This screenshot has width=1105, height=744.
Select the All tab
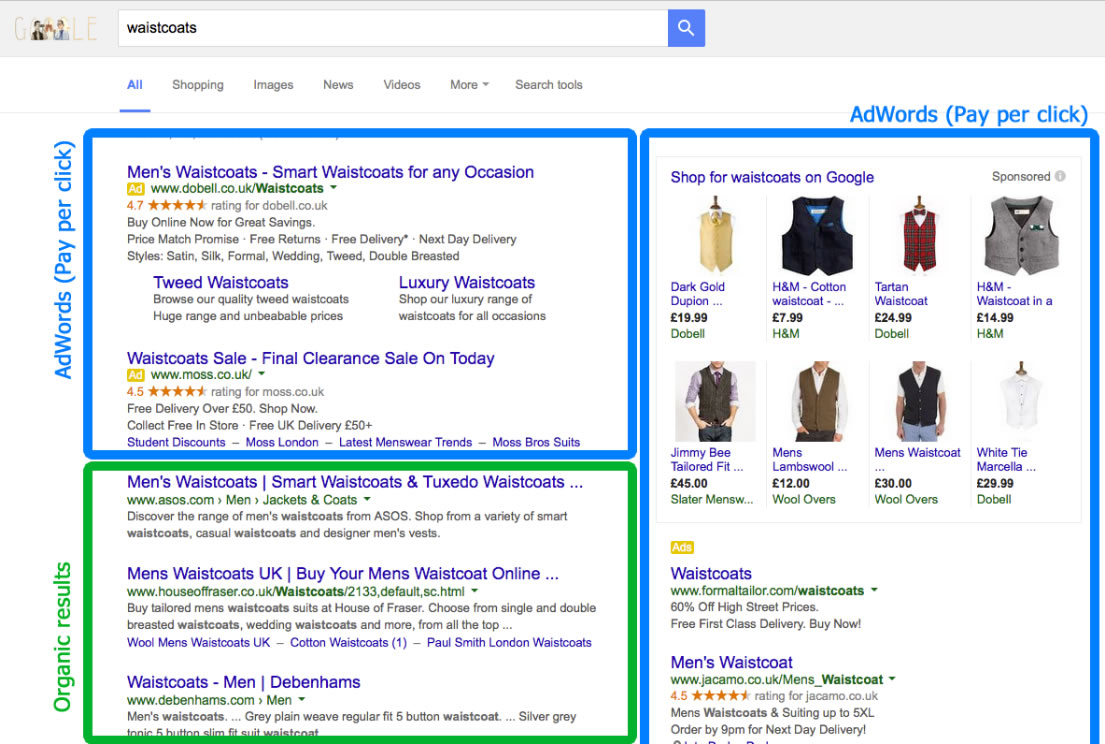click(x=135, y=85)
